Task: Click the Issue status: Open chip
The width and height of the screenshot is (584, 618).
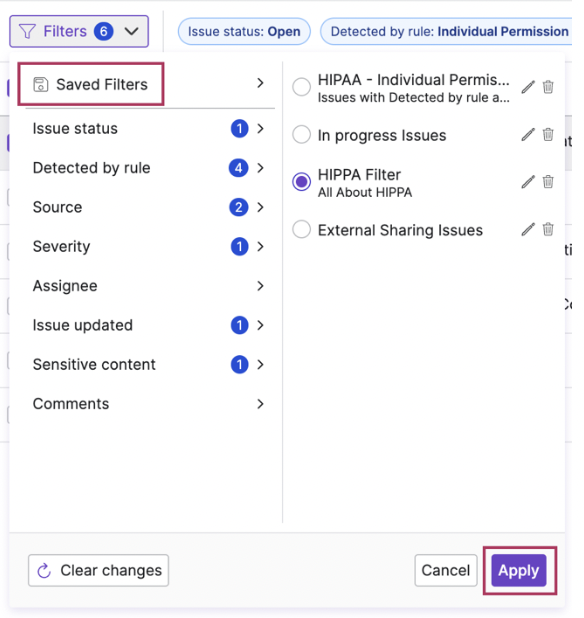Action: pyautogui.click(x=244, y=32)
